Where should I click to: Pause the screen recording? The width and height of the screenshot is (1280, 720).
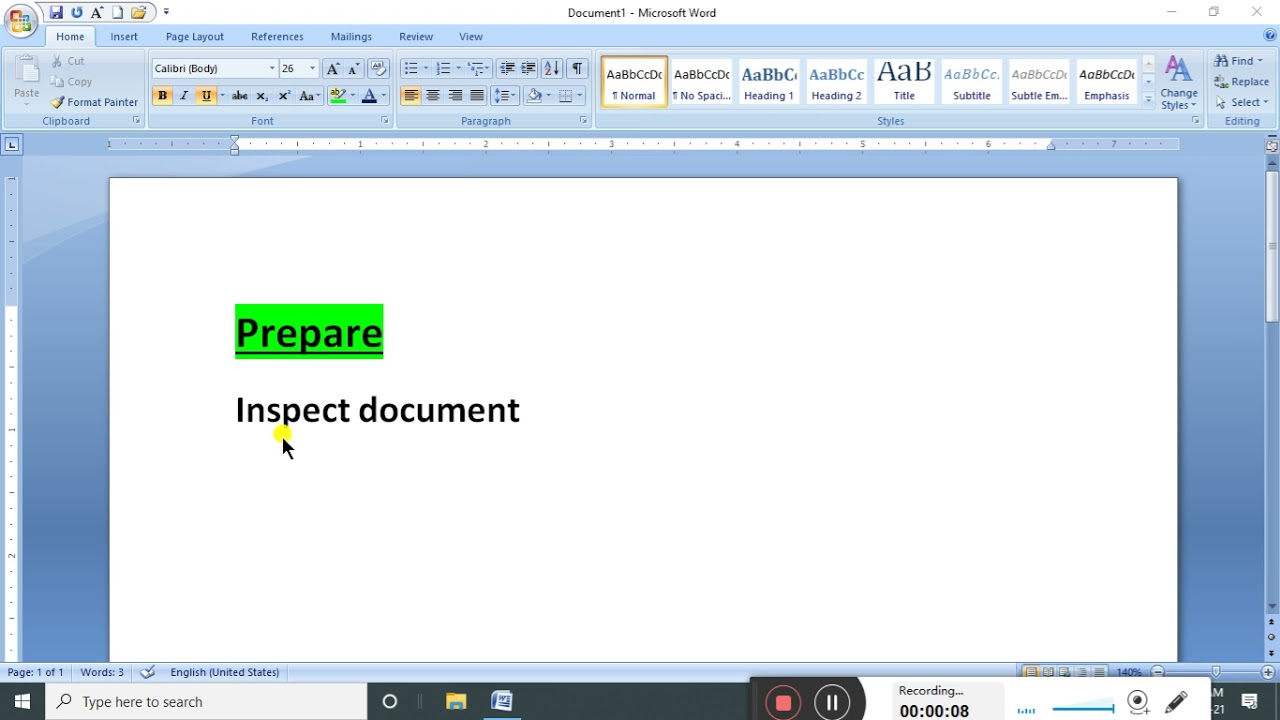tap(832, 703)
